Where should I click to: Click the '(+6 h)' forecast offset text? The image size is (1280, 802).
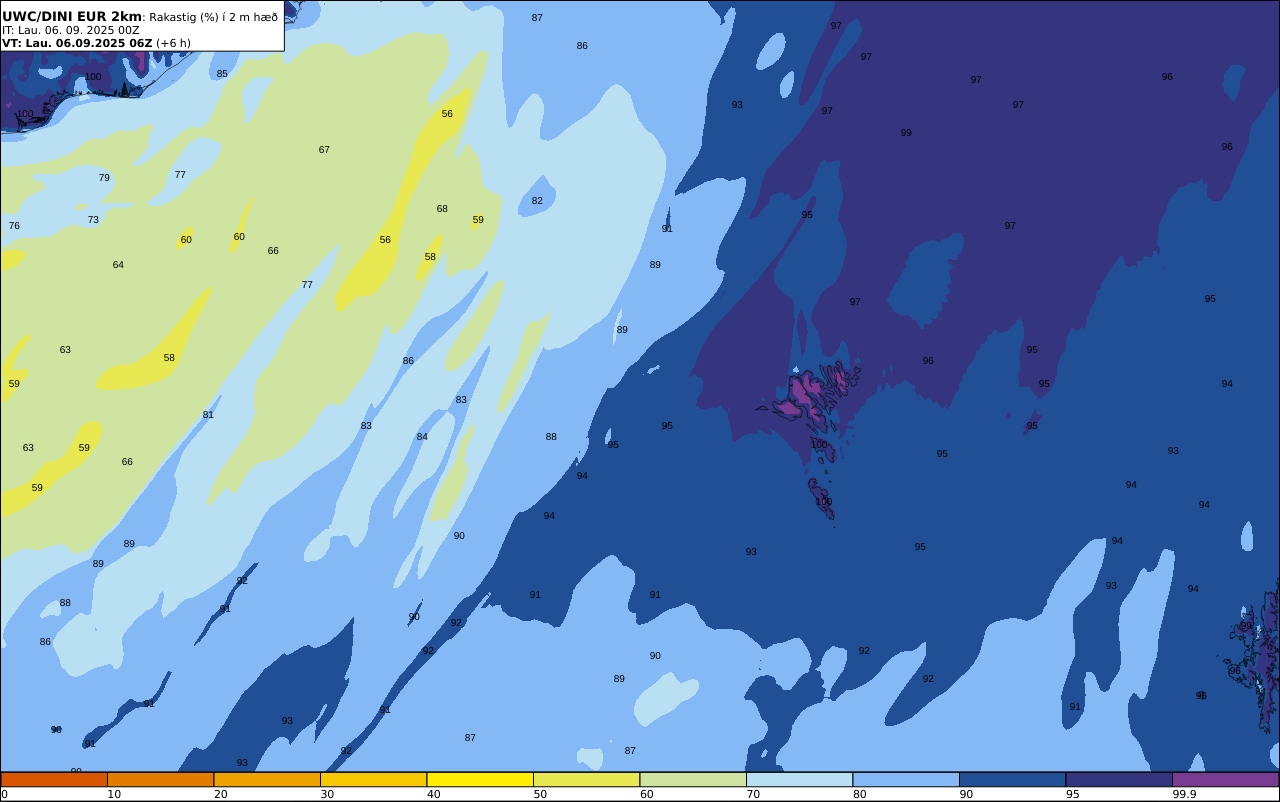coord(173,43)
